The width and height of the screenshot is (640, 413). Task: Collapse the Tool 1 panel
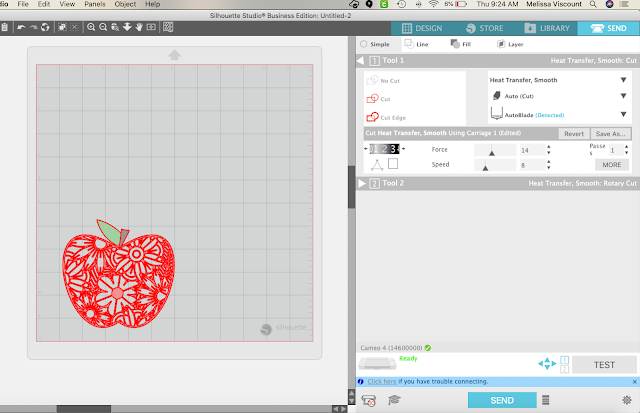(x=360, y=60)
